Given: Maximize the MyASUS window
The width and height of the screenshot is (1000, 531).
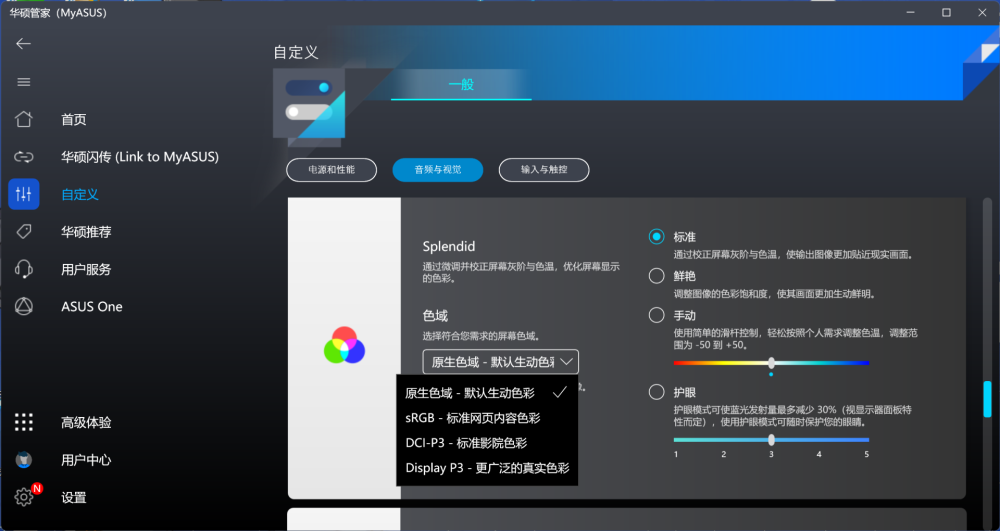Looking at the screenshot, I should point(946,13).
